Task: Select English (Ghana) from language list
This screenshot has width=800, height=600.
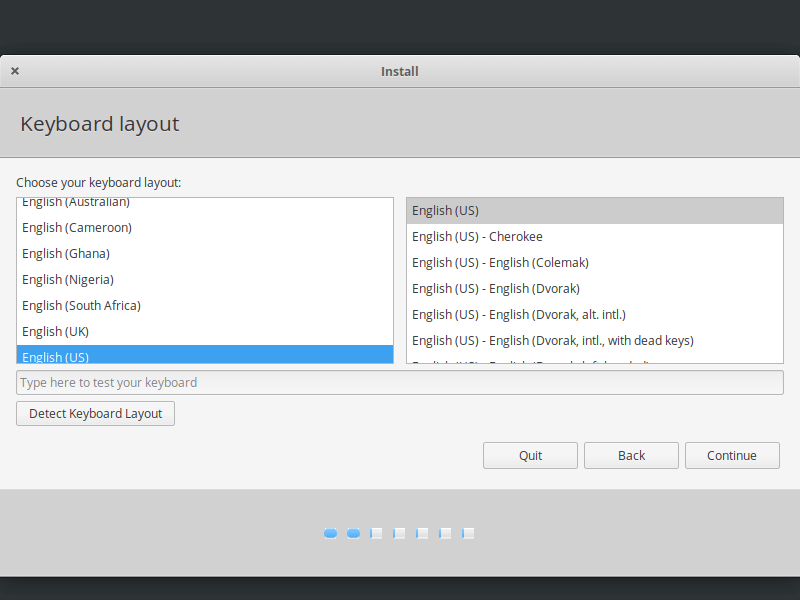Action: tap(66, 254)
